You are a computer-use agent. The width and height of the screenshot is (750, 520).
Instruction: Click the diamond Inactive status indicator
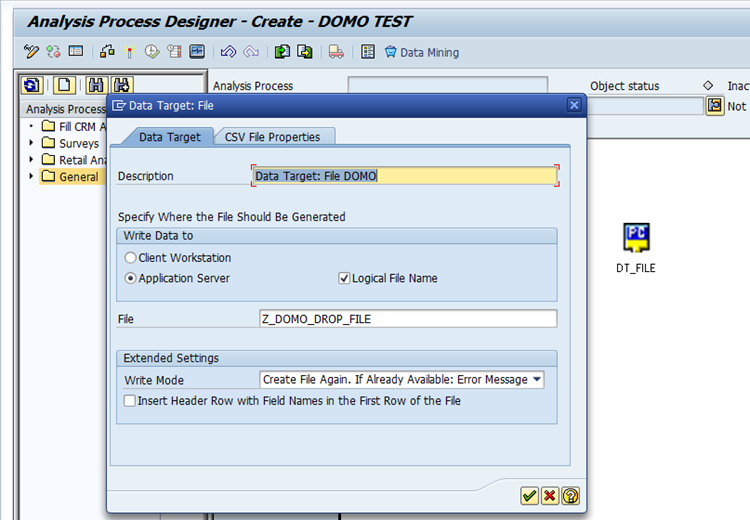pos(708,86)
